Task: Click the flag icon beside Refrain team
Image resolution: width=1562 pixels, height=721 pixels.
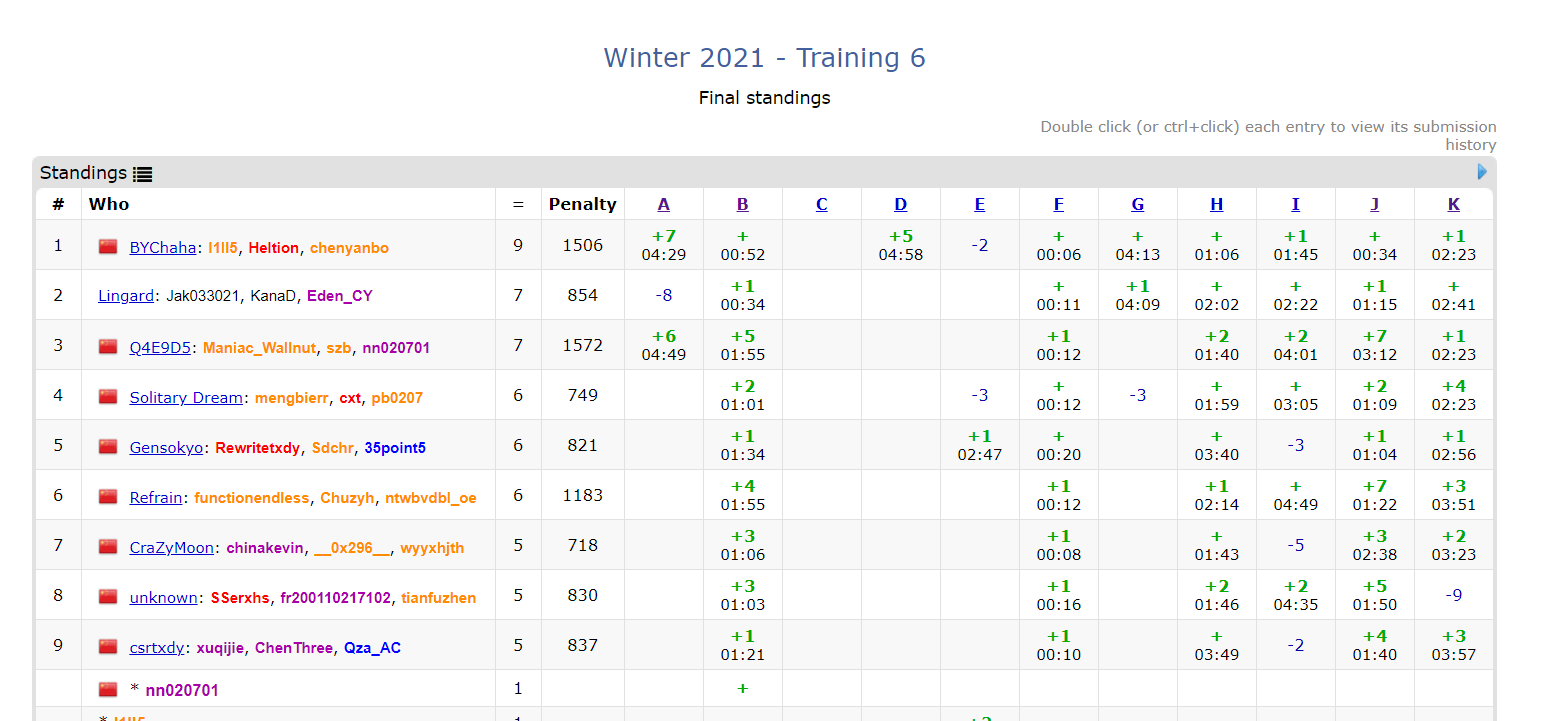Action: point(108,497)
